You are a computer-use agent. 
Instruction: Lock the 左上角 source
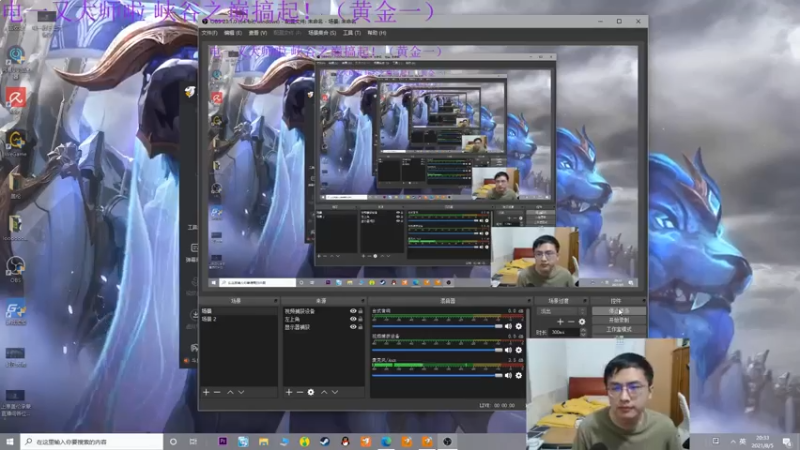click(x=360, y=319)
